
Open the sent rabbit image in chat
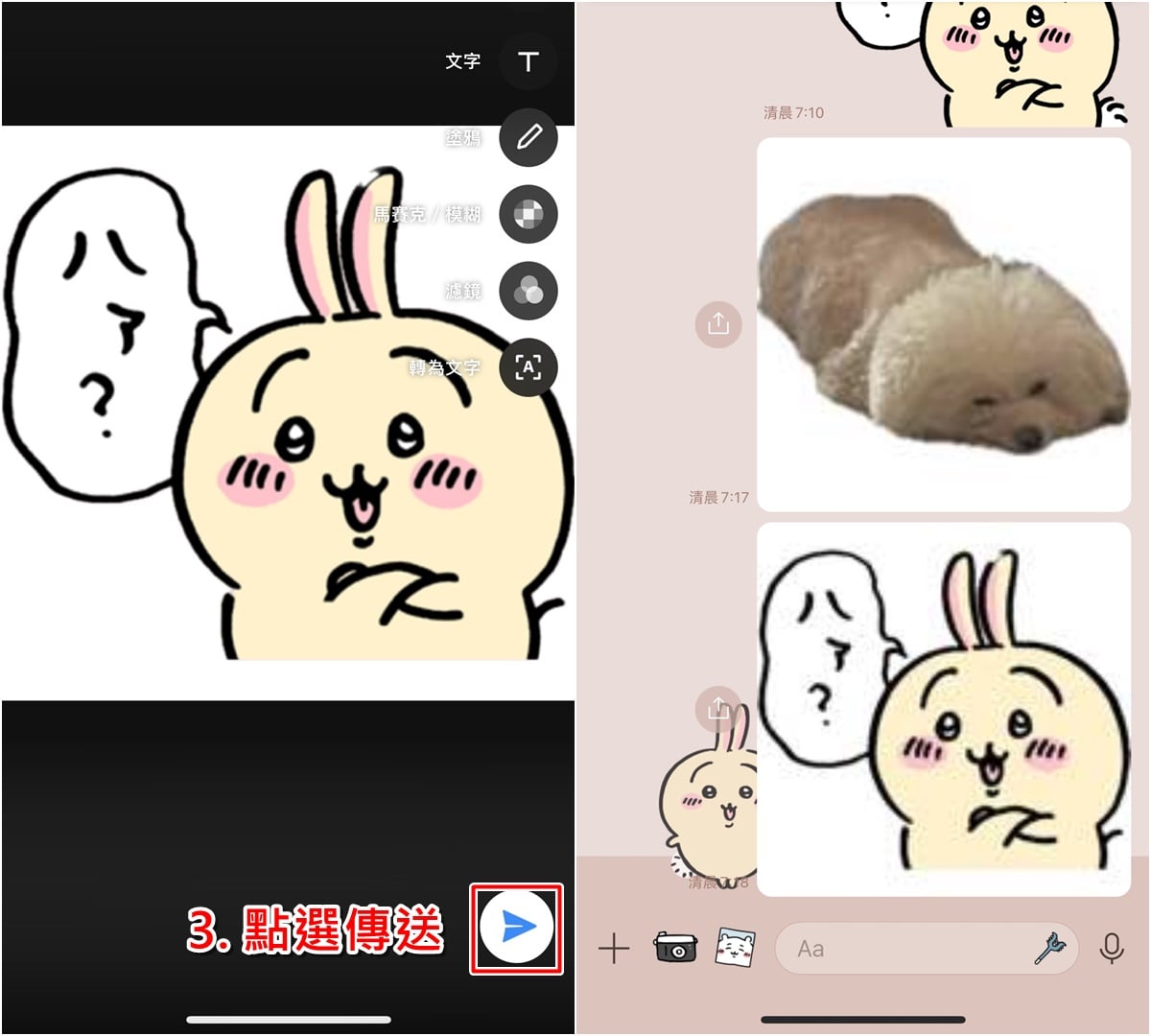point(944,710)
